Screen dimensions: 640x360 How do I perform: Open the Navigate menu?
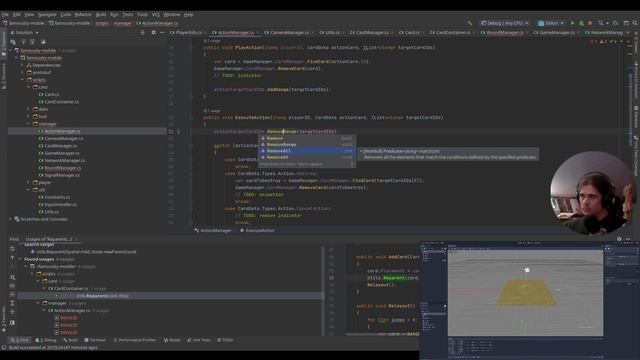click(47, 14)
